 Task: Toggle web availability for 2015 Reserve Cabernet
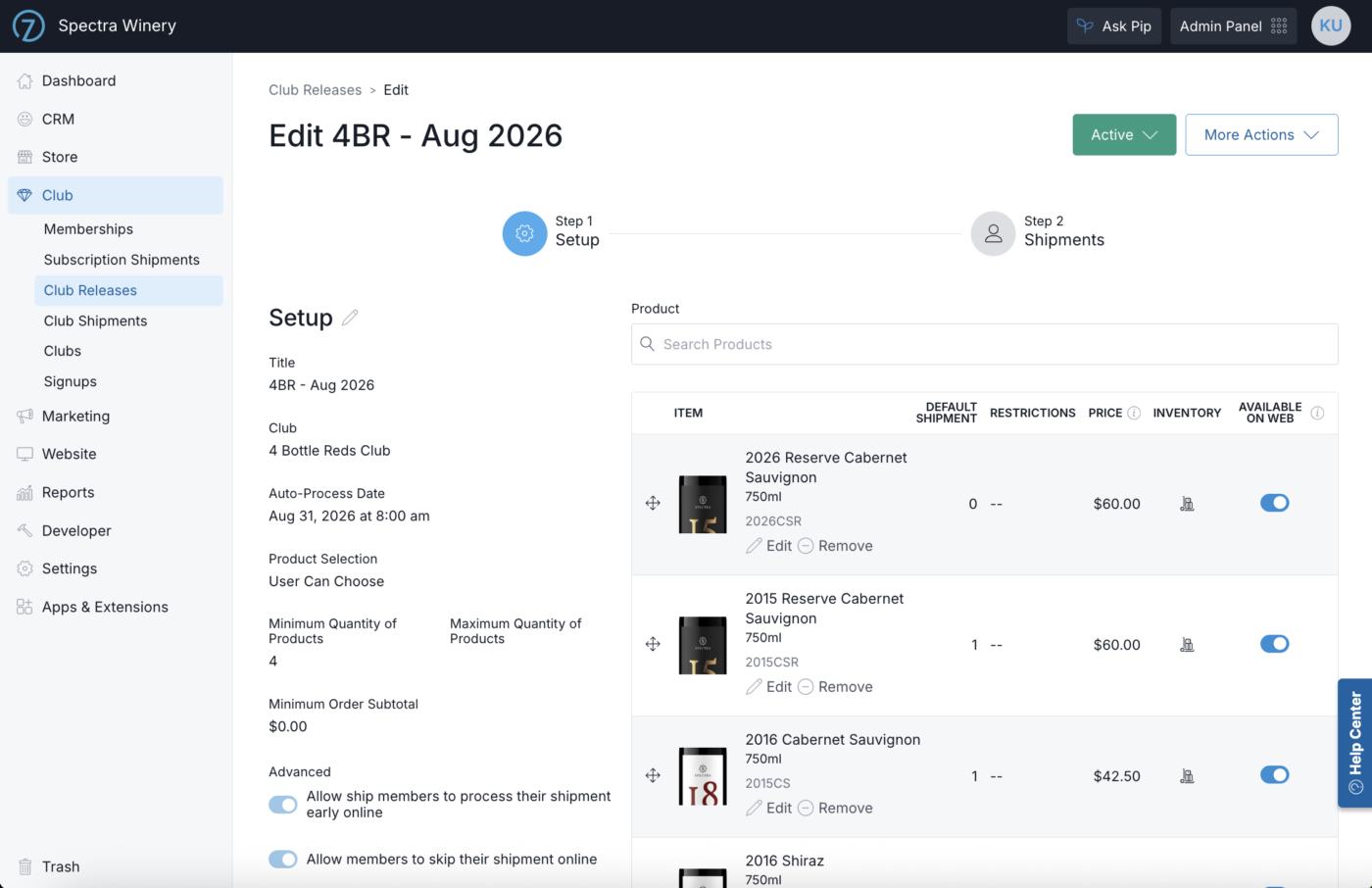[x=1275, y=644]
